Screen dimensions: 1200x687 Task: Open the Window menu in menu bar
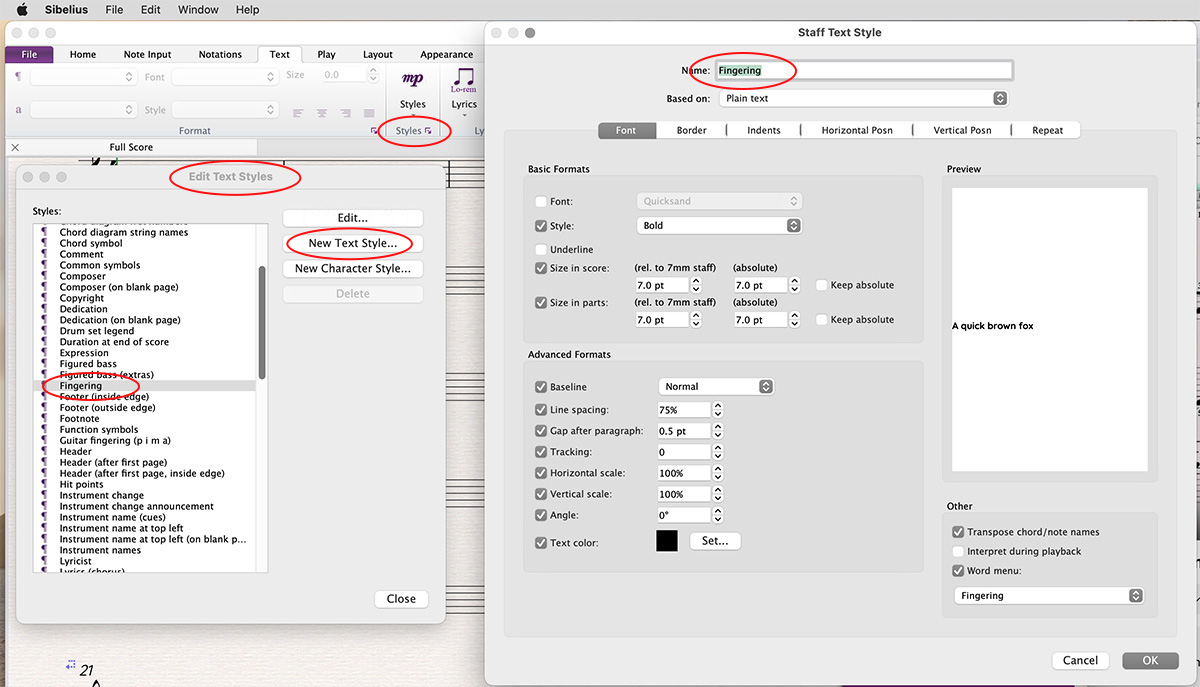coord(198,10)
